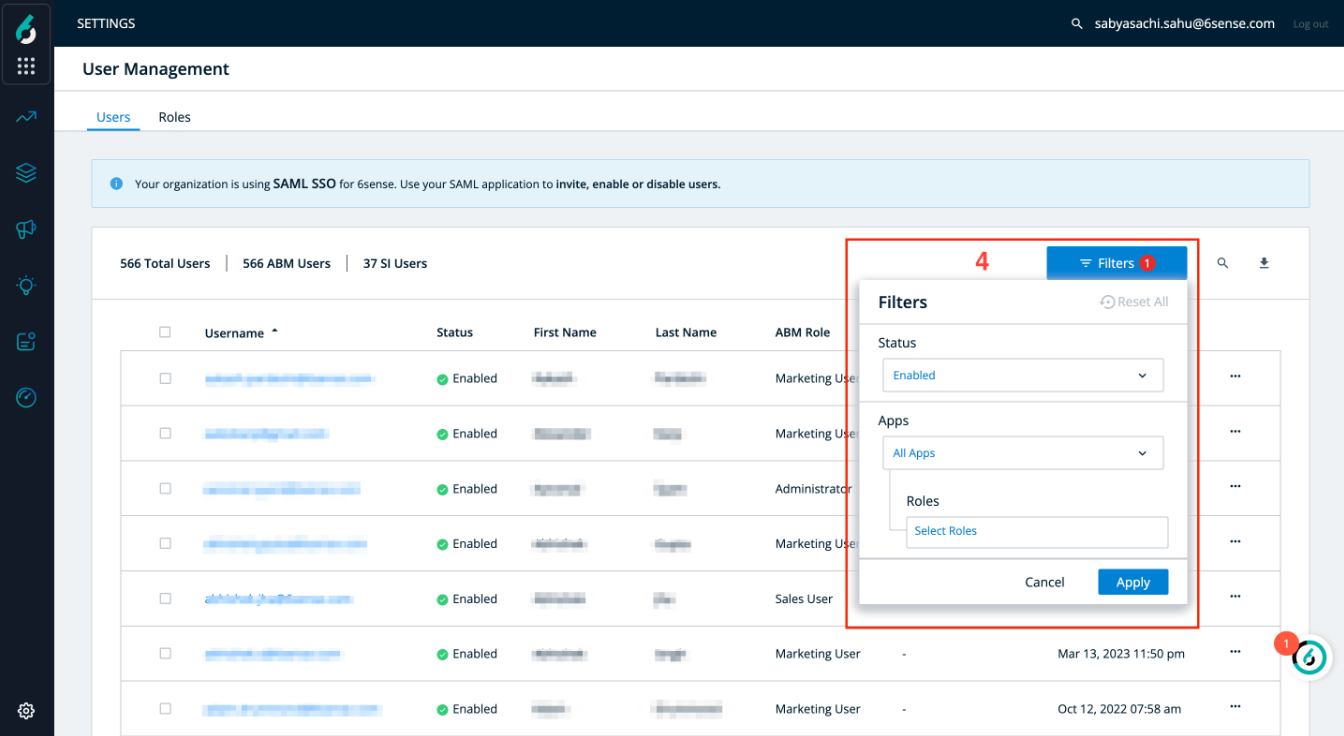Tick the checkbox of the Sales User row

(x=165, y=598)
